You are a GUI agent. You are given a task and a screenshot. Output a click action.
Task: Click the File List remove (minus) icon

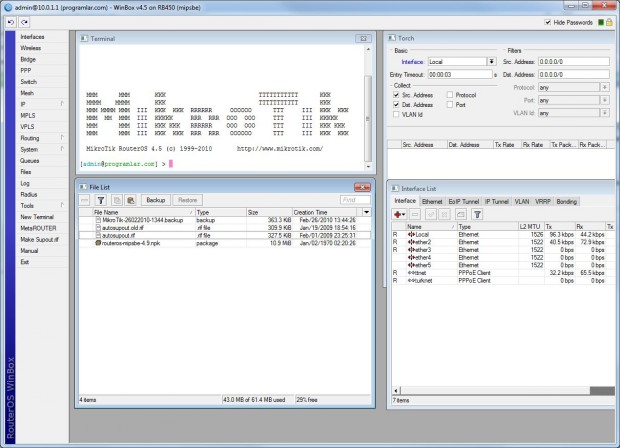(x=85, y=200)
